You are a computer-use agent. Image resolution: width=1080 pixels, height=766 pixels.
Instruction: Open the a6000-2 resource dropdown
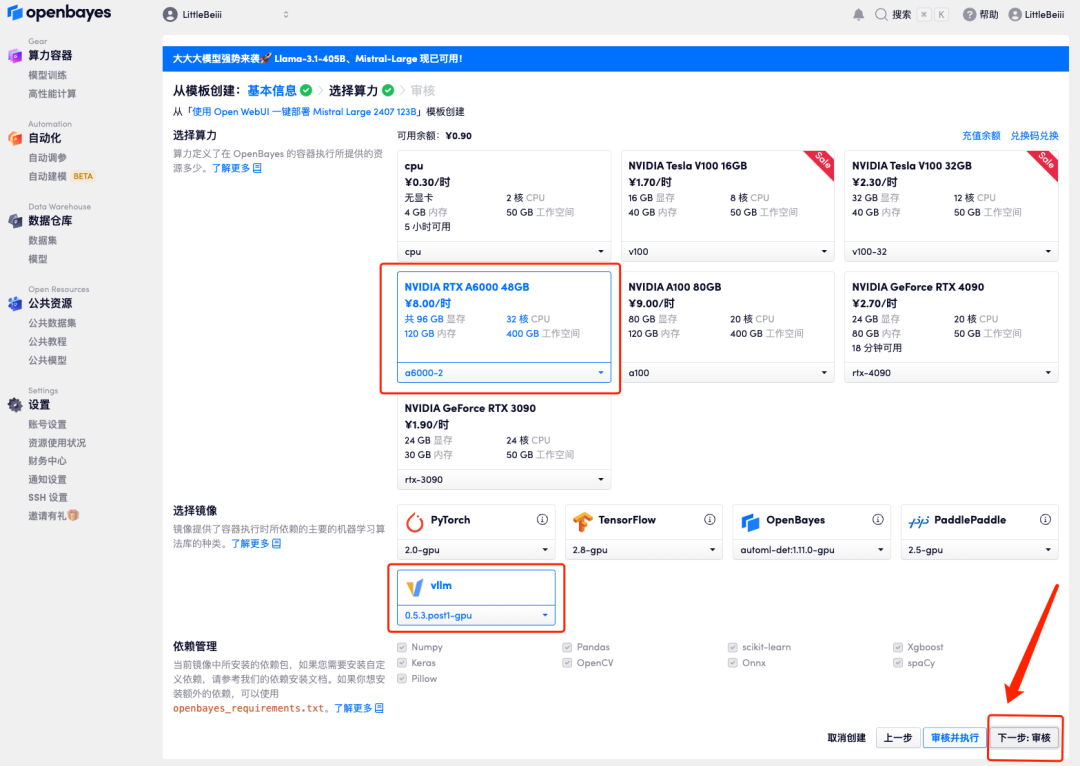coord(503,373)
